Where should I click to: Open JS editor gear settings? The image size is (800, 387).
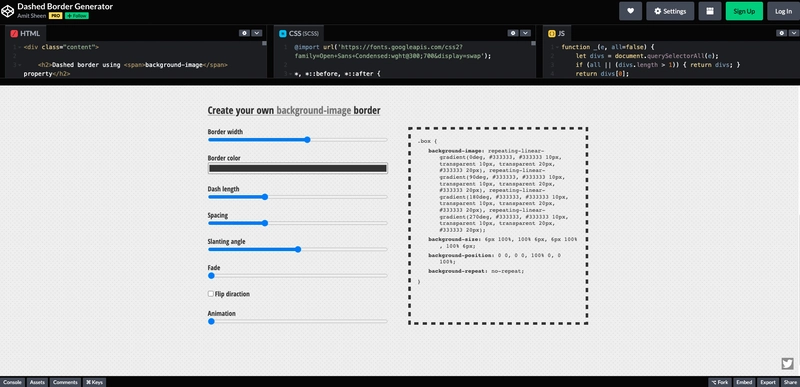(x=782, y=33)
